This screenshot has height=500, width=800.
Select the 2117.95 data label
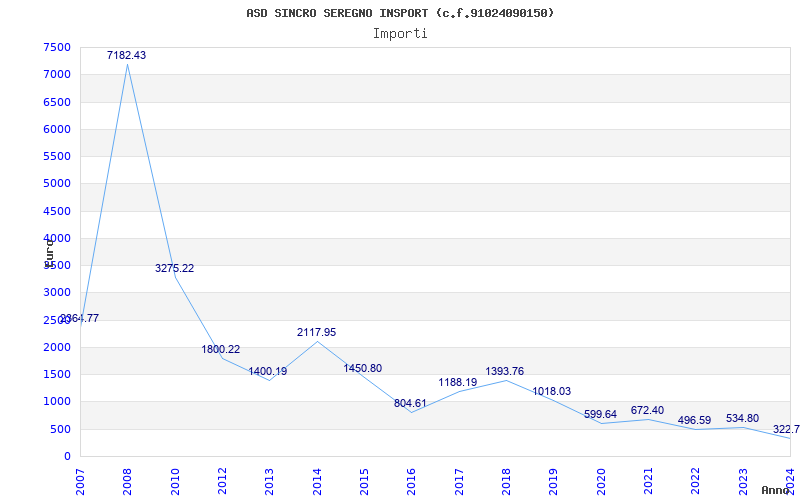pos(317,332)
